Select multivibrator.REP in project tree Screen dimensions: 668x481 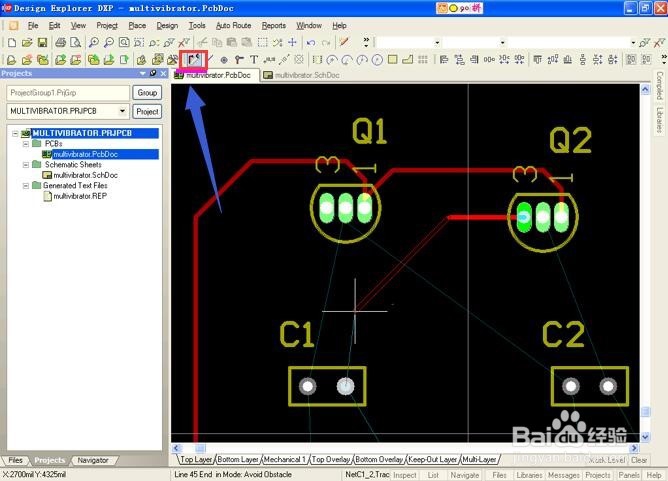click(x=80, y=196)
